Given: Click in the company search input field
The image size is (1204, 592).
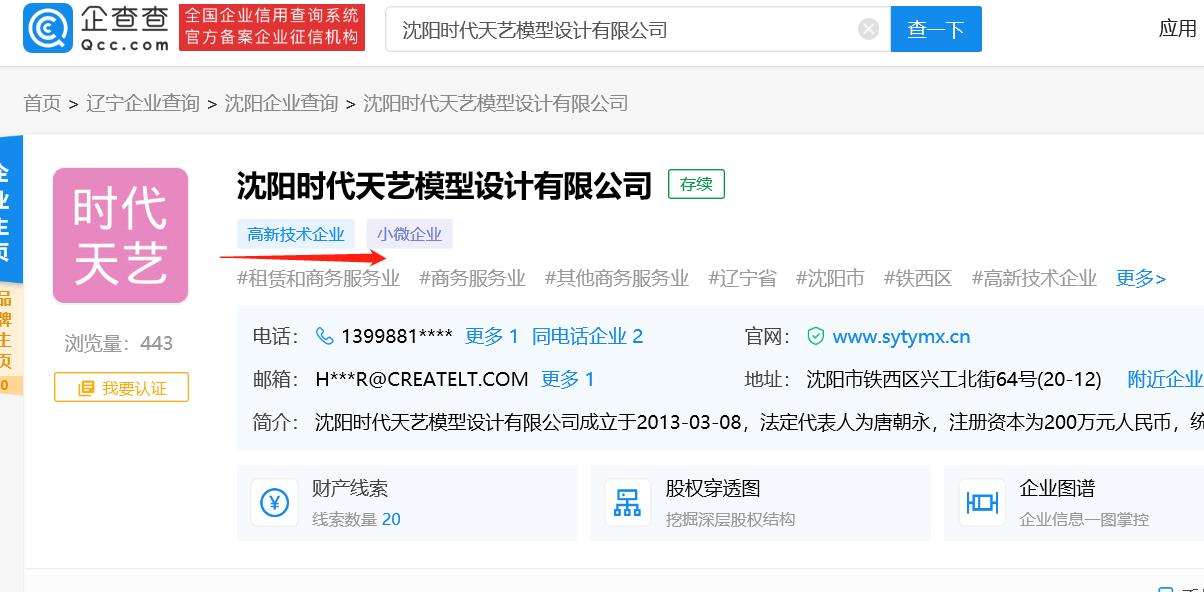Looking at the screenshot, I should point(620,29).
